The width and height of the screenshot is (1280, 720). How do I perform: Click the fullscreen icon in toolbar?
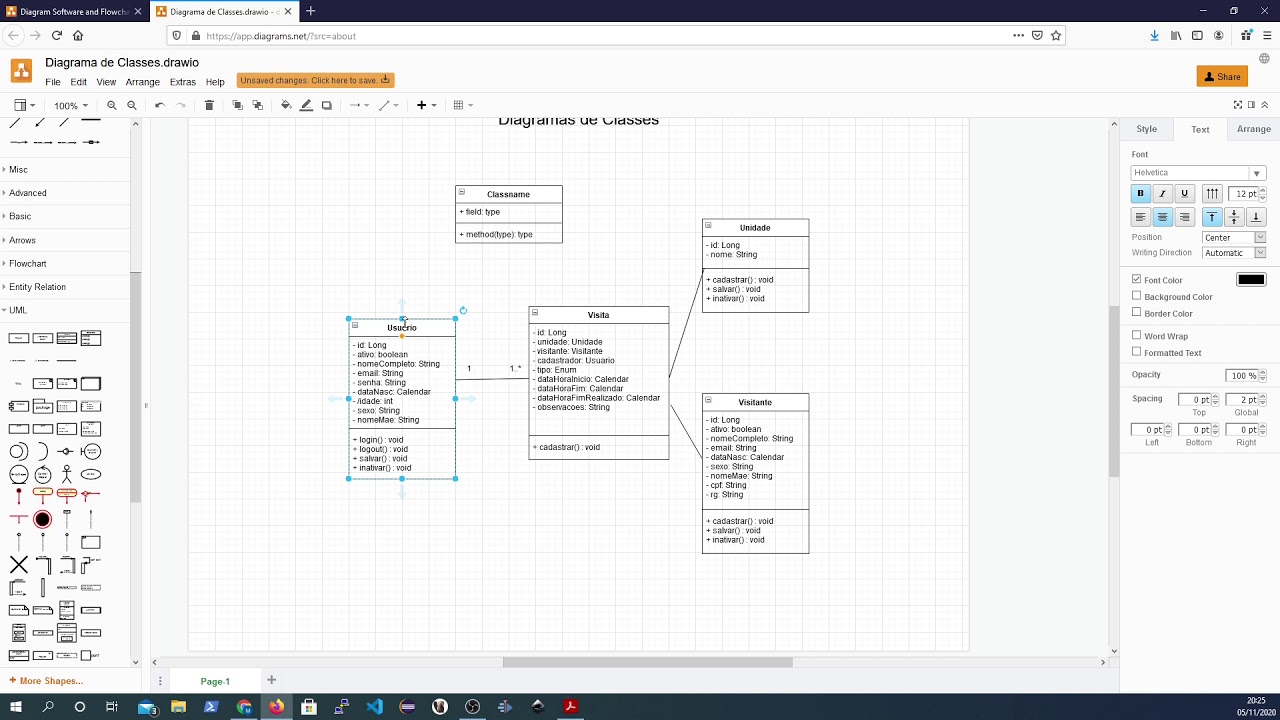[1238, 105]
